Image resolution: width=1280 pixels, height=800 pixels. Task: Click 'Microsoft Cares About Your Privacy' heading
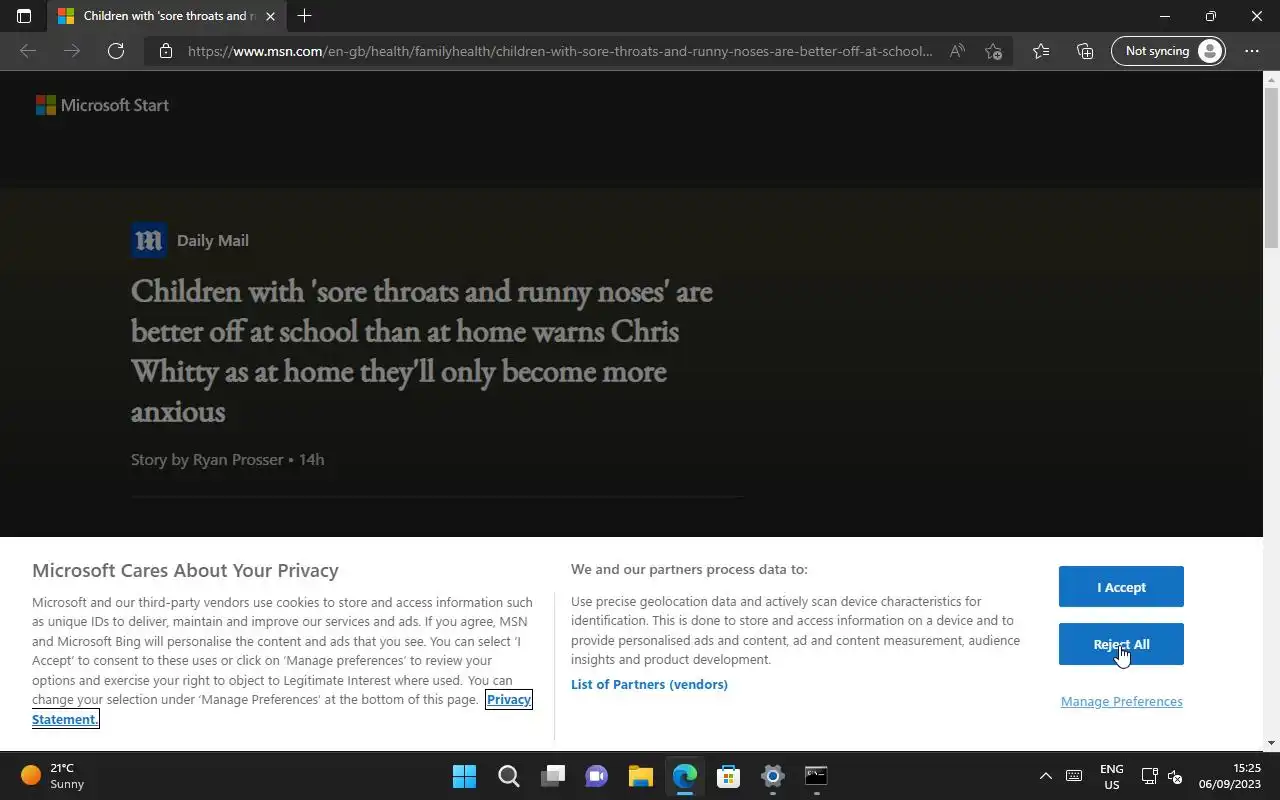tap(185, 570)
